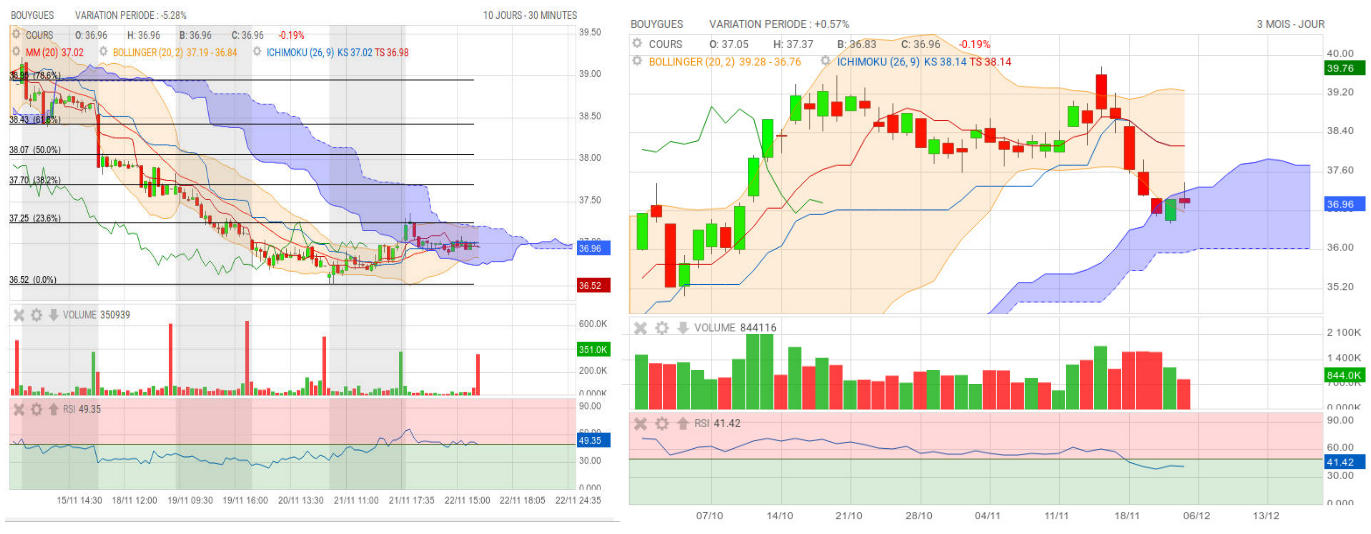Click BOUYGUES title of 10 jours chart
This screenshot has width=1371, height=534.
[33, 16]
